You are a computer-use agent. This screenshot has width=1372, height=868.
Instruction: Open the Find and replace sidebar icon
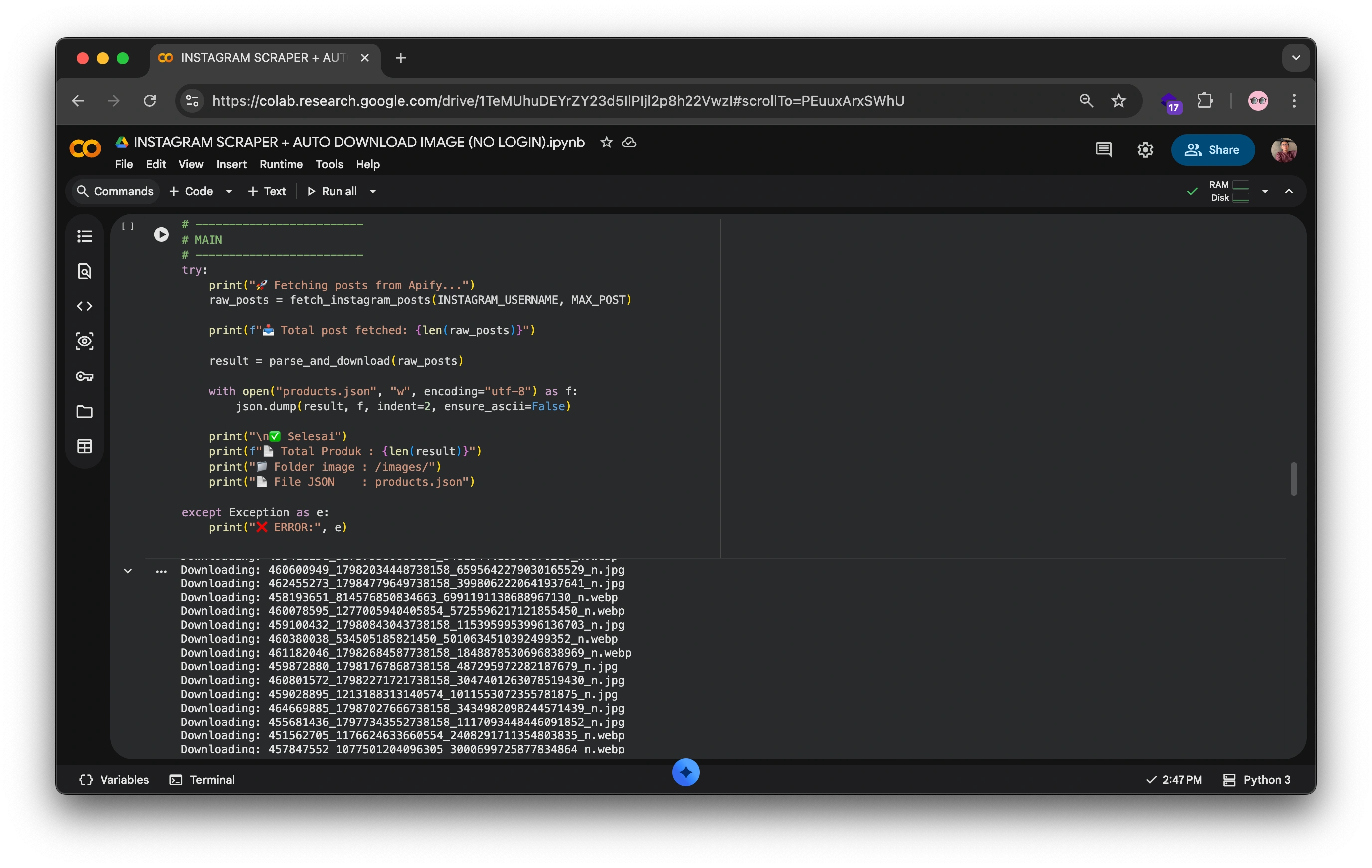tap(84, 271)
